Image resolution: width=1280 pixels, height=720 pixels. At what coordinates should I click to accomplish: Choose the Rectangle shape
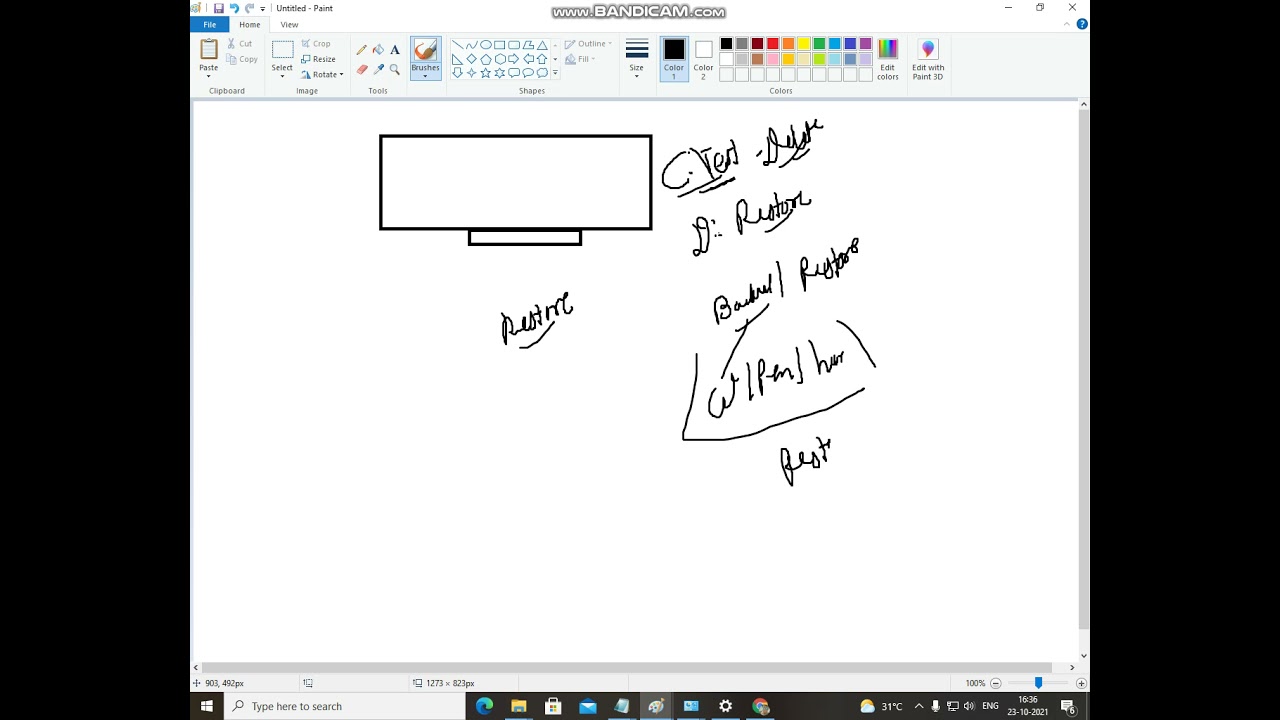tap(499, 45)
